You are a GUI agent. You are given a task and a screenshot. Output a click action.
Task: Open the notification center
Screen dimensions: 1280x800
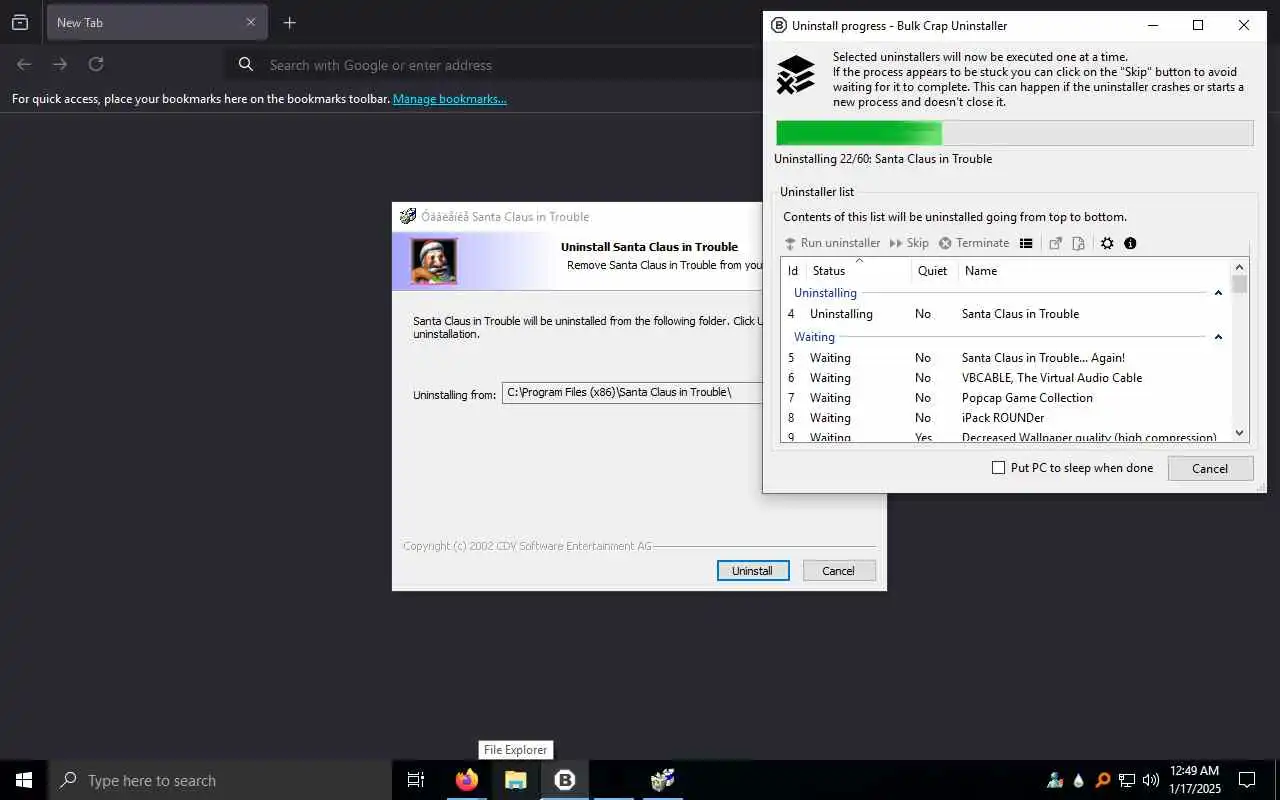1247,780
